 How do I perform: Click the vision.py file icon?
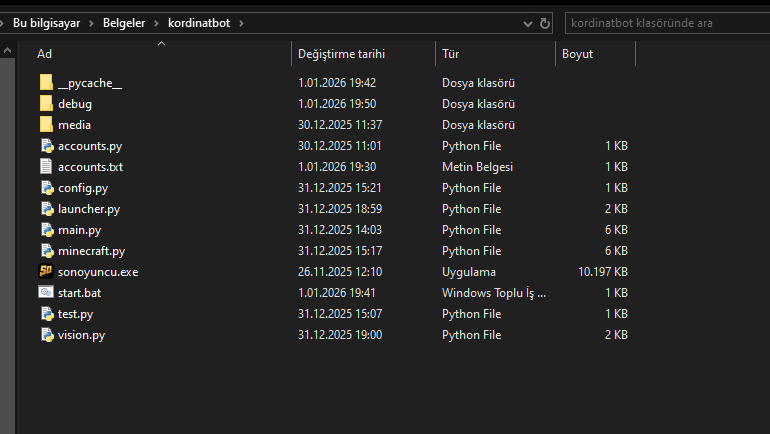(47, 335)
